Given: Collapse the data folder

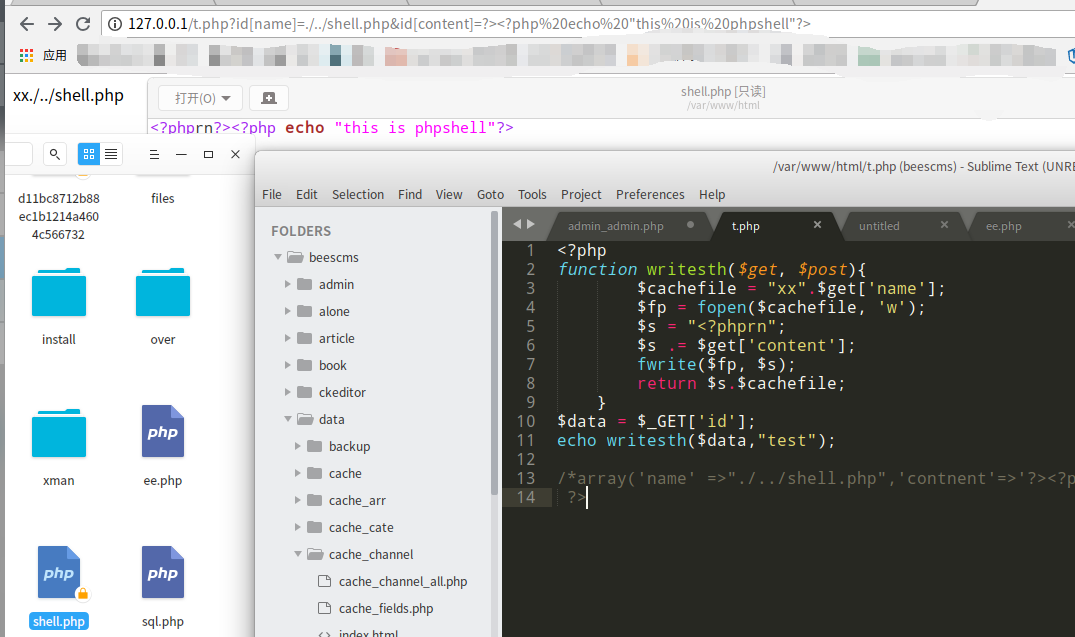Looking at the screenshot, I should (x=288, y=419).
